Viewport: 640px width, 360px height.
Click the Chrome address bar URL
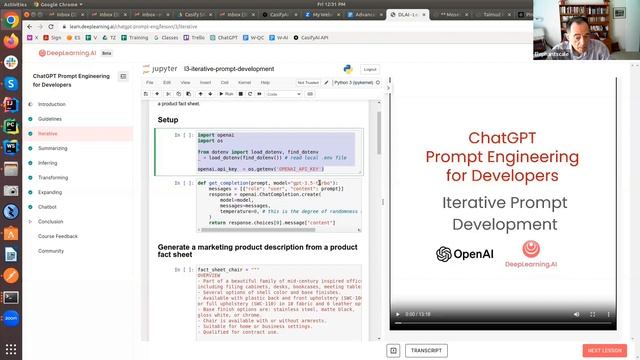133,27
